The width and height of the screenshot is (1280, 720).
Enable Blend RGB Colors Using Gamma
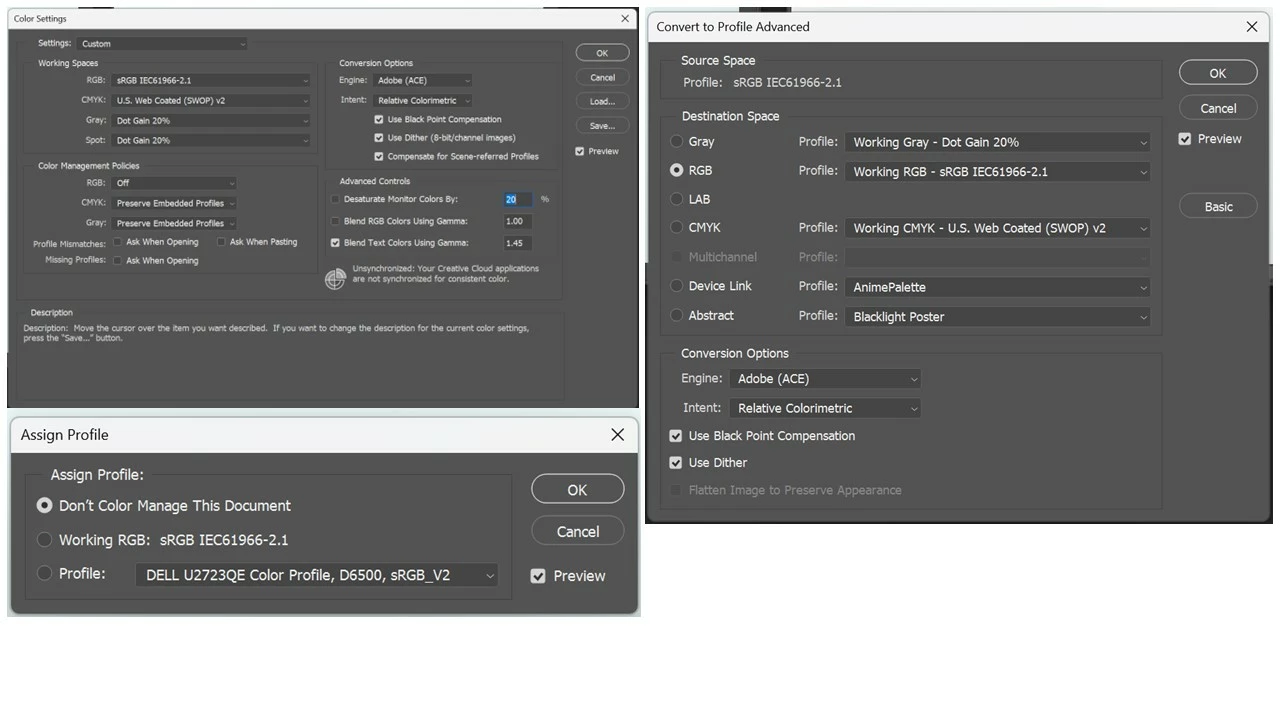(335, 221)
